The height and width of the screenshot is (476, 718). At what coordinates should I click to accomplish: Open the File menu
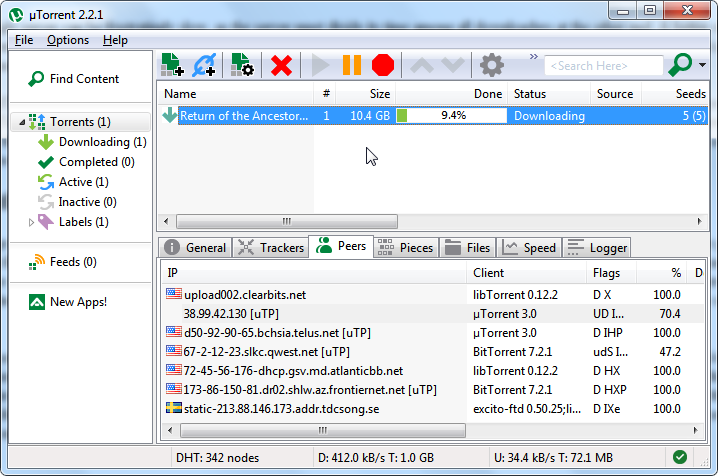click(x=24, y=40)
